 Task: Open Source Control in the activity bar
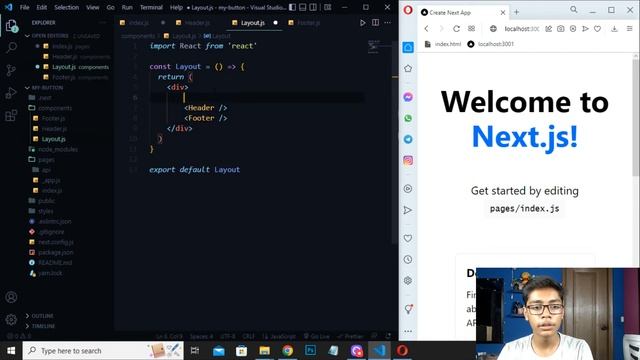[x=11, y=70]
